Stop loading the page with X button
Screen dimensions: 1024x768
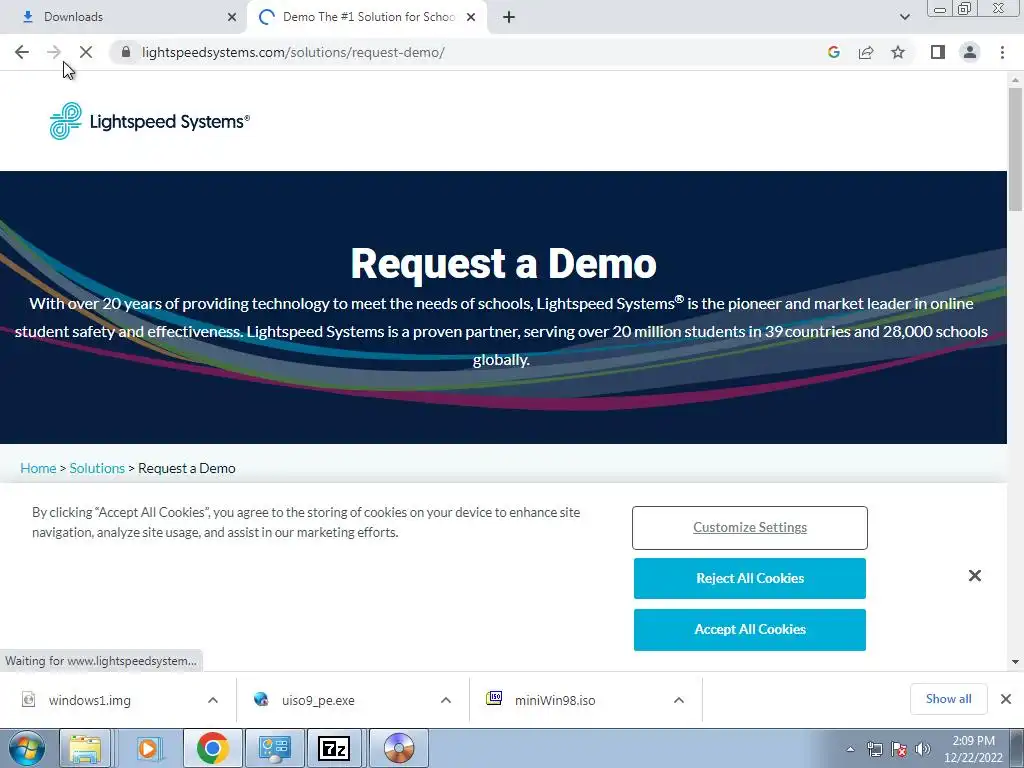[86, 52]
